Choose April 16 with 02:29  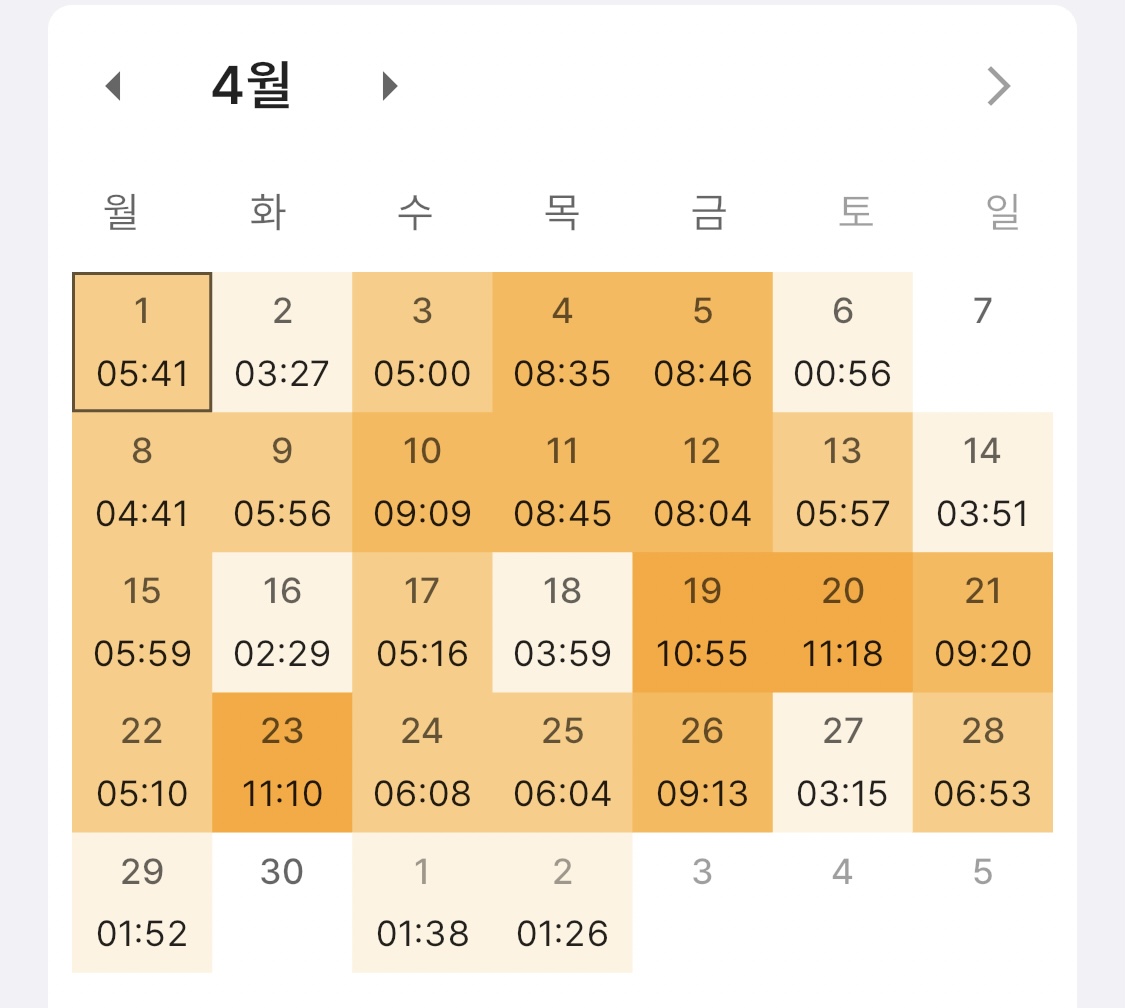(282, 622)
